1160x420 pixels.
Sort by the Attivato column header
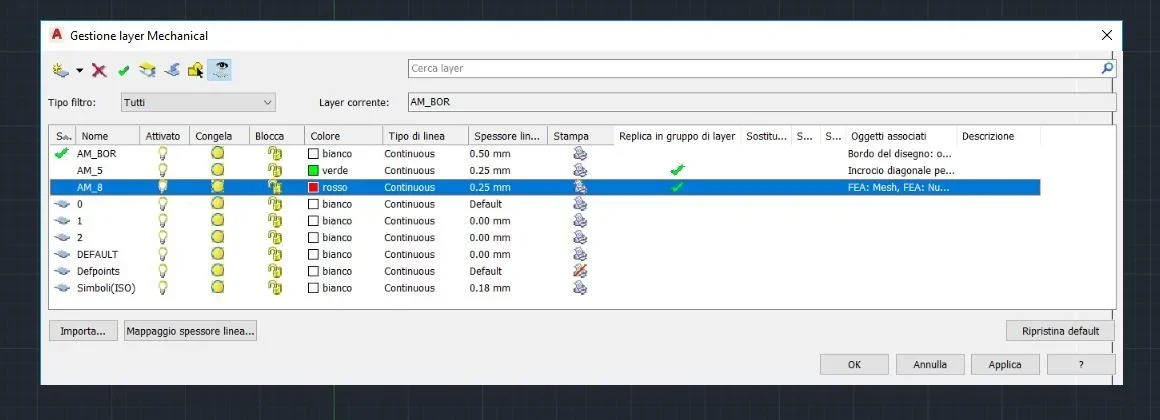click(x=165, y=136)
